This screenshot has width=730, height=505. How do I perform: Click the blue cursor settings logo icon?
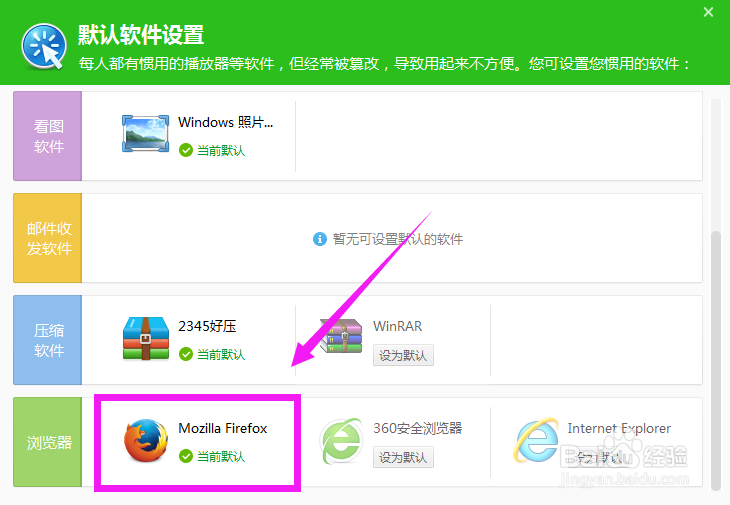[44, 47]
